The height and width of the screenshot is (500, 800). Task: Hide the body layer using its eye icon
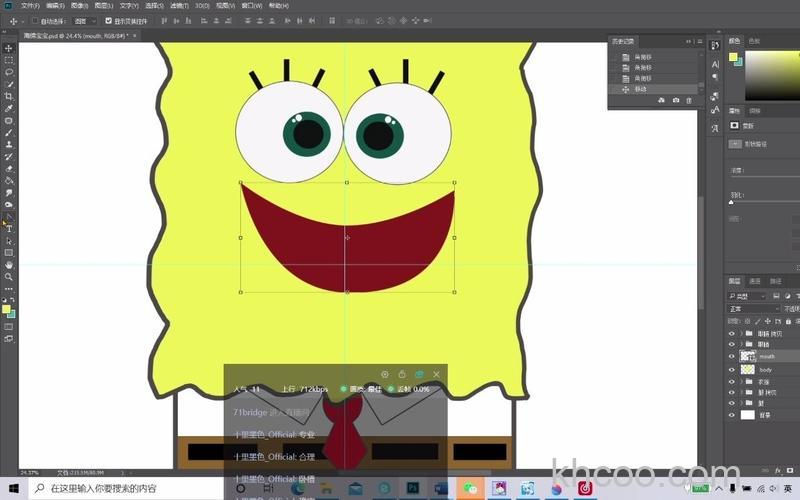pos(732,369)
